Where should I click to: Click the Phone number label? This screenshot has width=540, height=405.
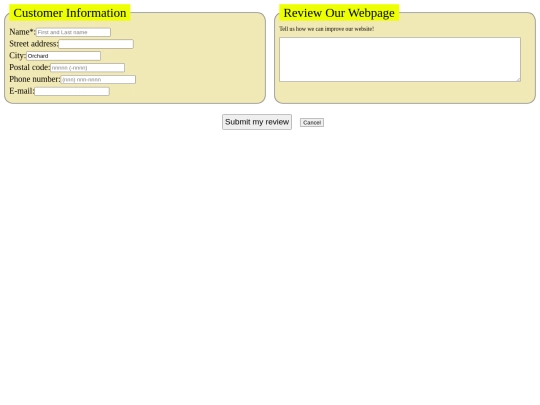coord(35,79)
